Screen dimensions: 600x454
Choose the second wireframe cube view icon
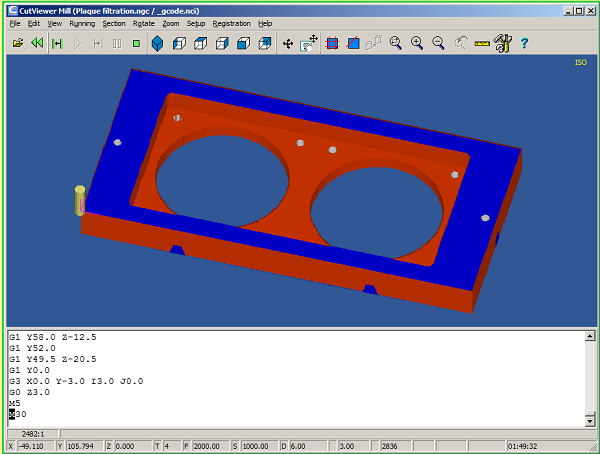pyautogui.click(x=201, y=43)
